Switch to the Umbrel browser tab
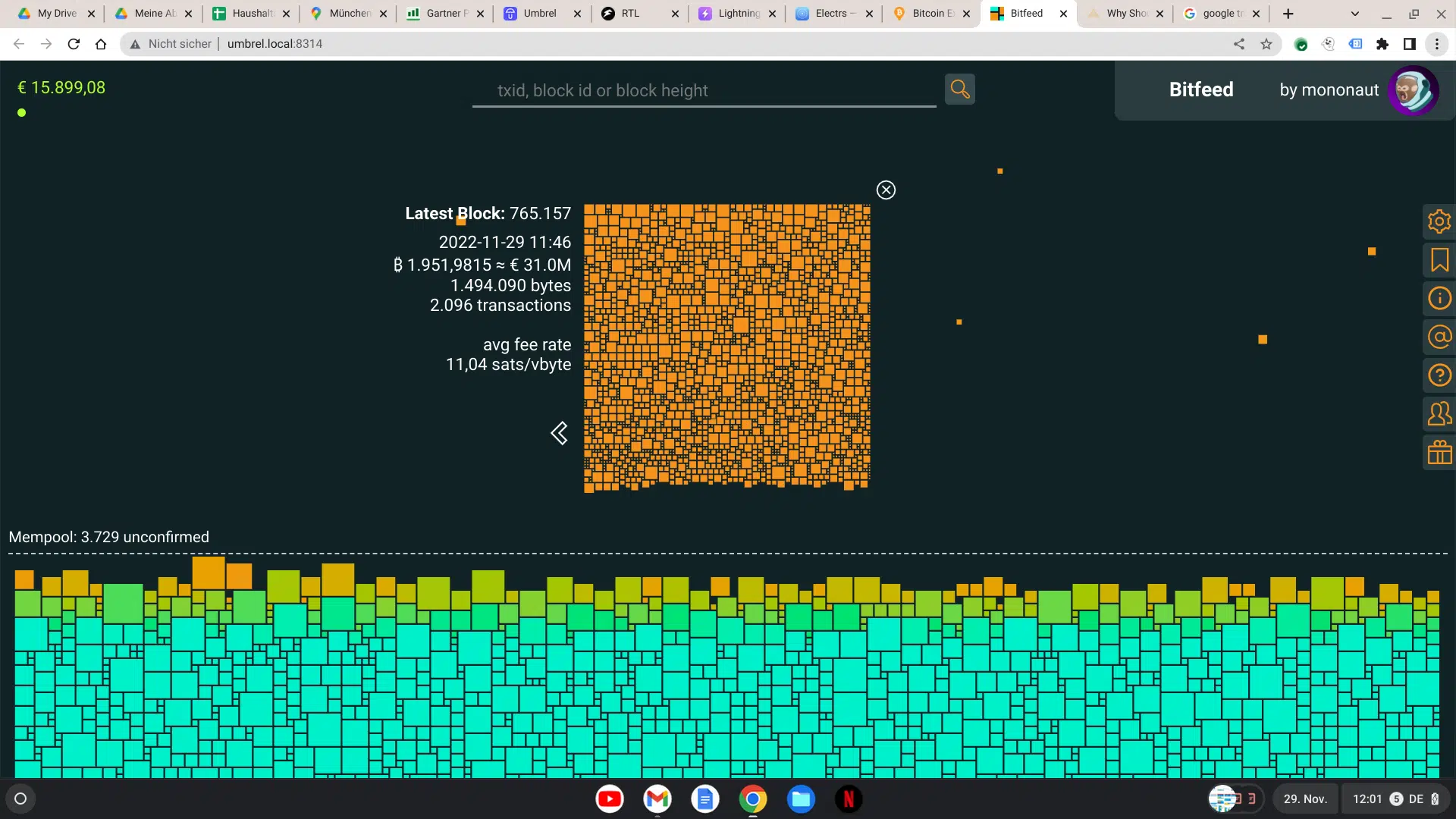The height and width of the screenshot is (819, 1456). click(540, 14)
